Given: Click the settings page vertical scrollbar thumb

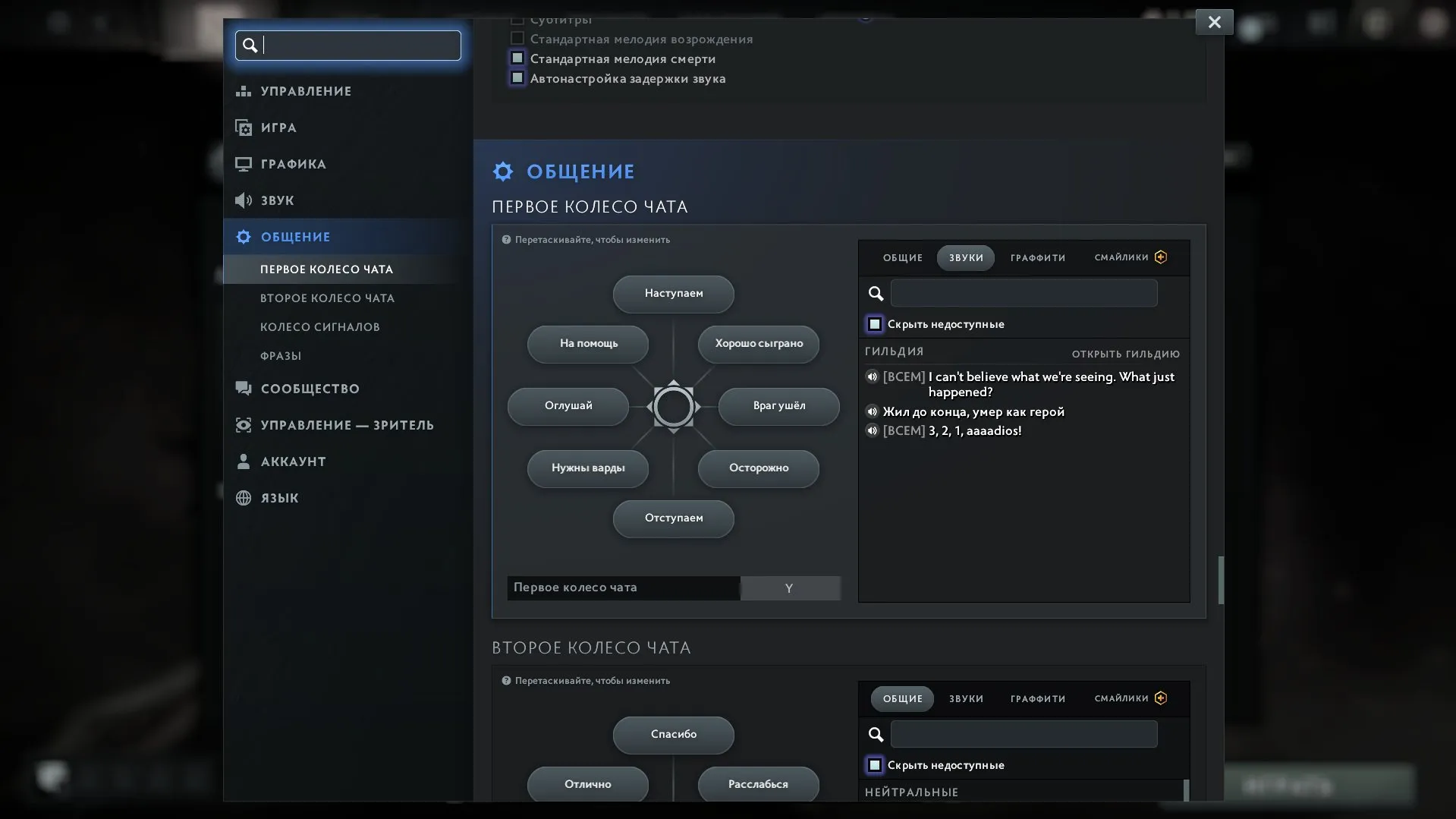Looking at the screenshot, I should coord(1221,580).
